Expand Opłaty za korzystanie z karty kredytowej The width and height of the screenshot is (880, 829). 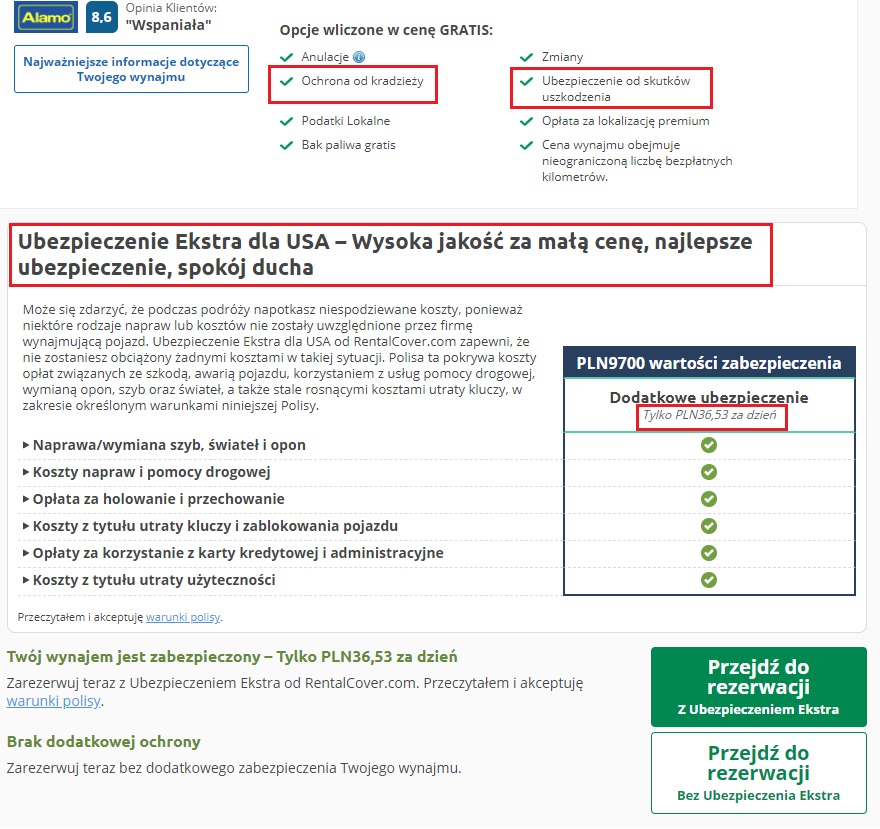[x=233, y=553]
